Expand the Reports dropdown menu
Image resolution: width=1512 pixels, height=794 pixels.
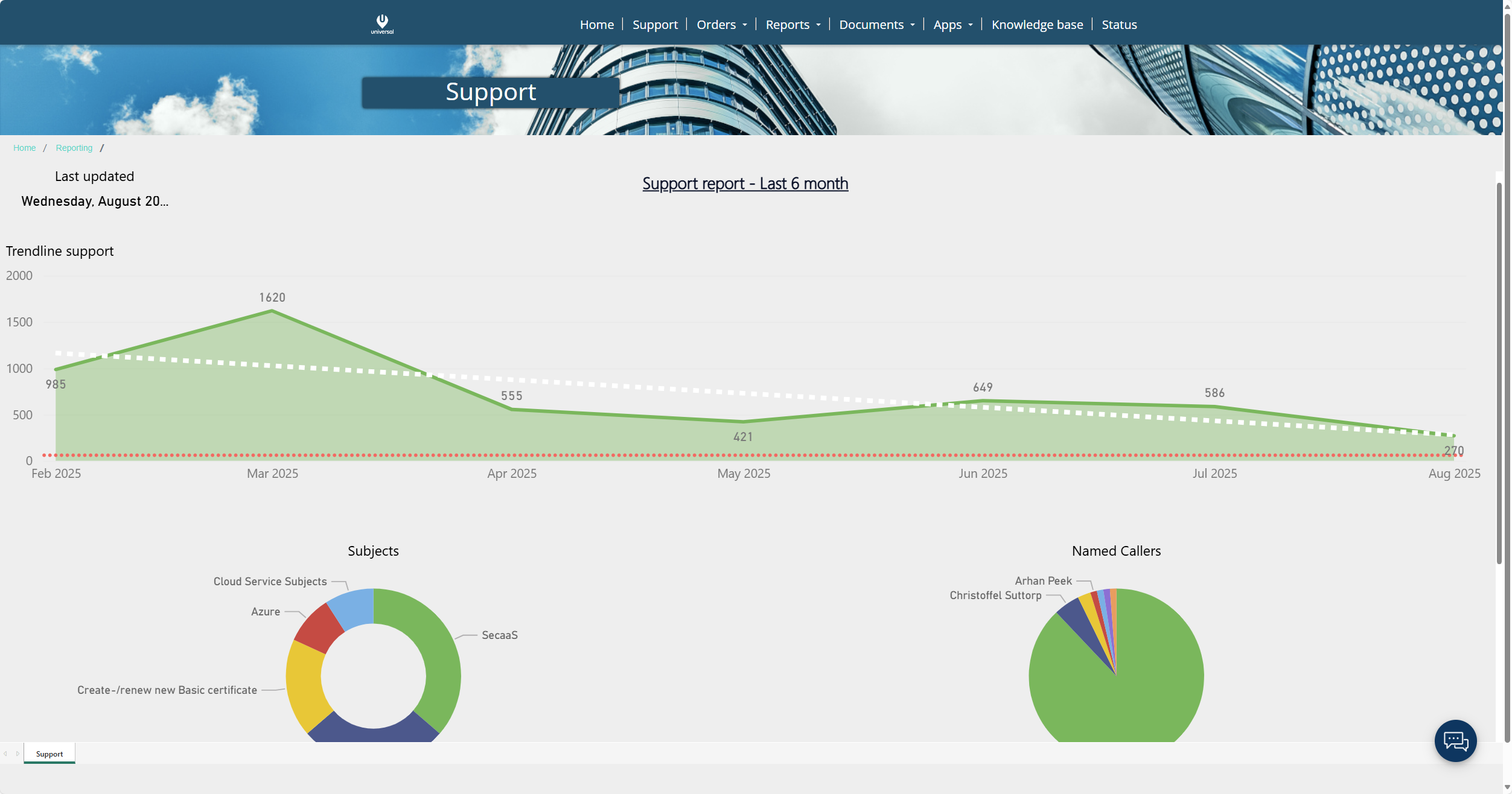point(793,25)
